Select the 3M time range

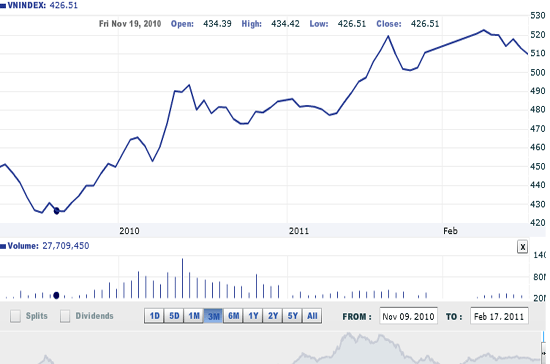tap(214, 316)
